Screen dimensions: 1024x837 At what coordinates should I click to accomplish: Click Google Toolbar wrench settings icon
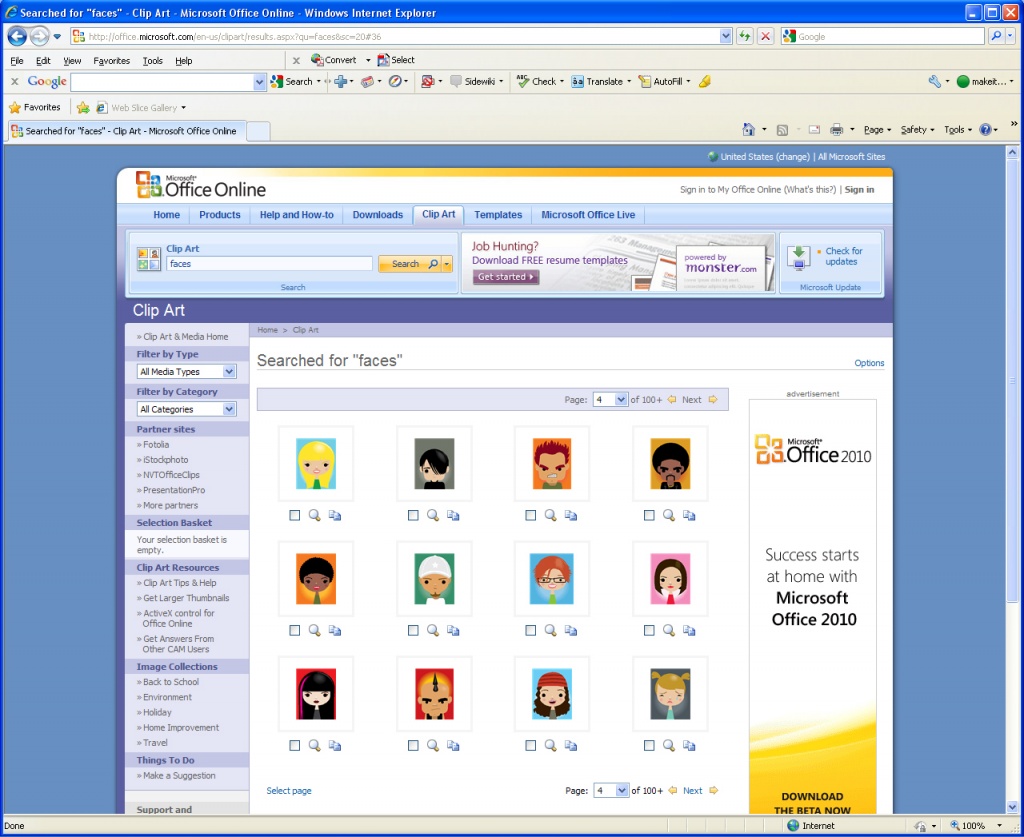click(935, 82)
